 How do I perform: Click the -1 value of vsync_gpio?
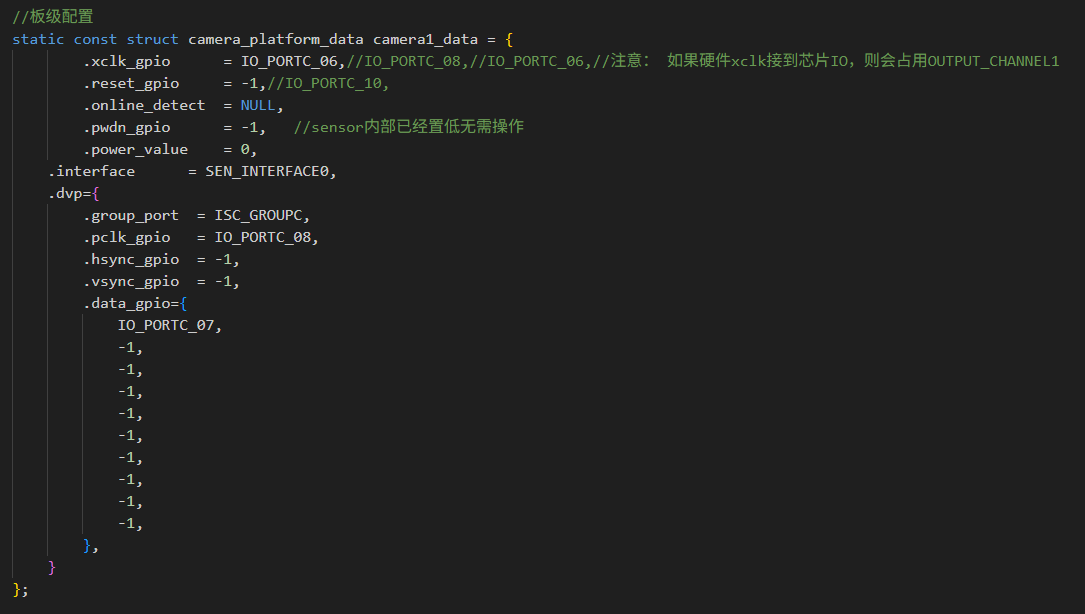pyautogui.click(x=223, y=282)
